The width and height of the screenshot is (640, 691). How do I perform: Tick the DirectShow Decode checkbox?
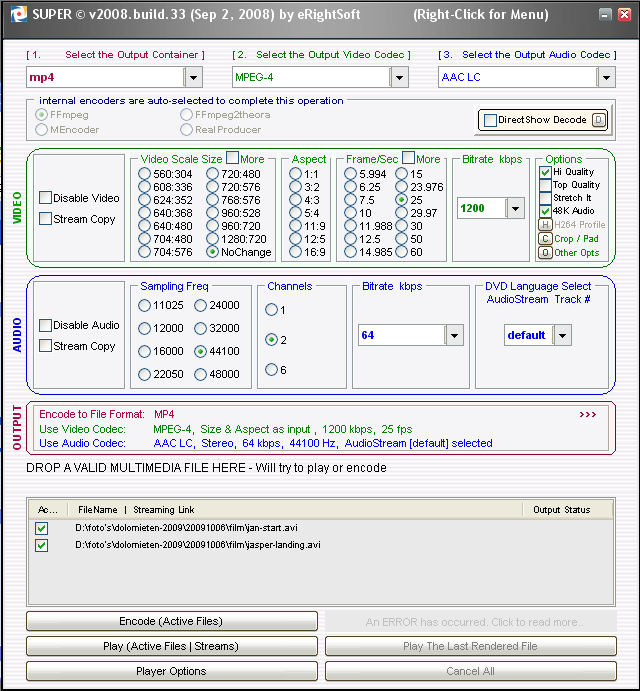coord(490,120)
